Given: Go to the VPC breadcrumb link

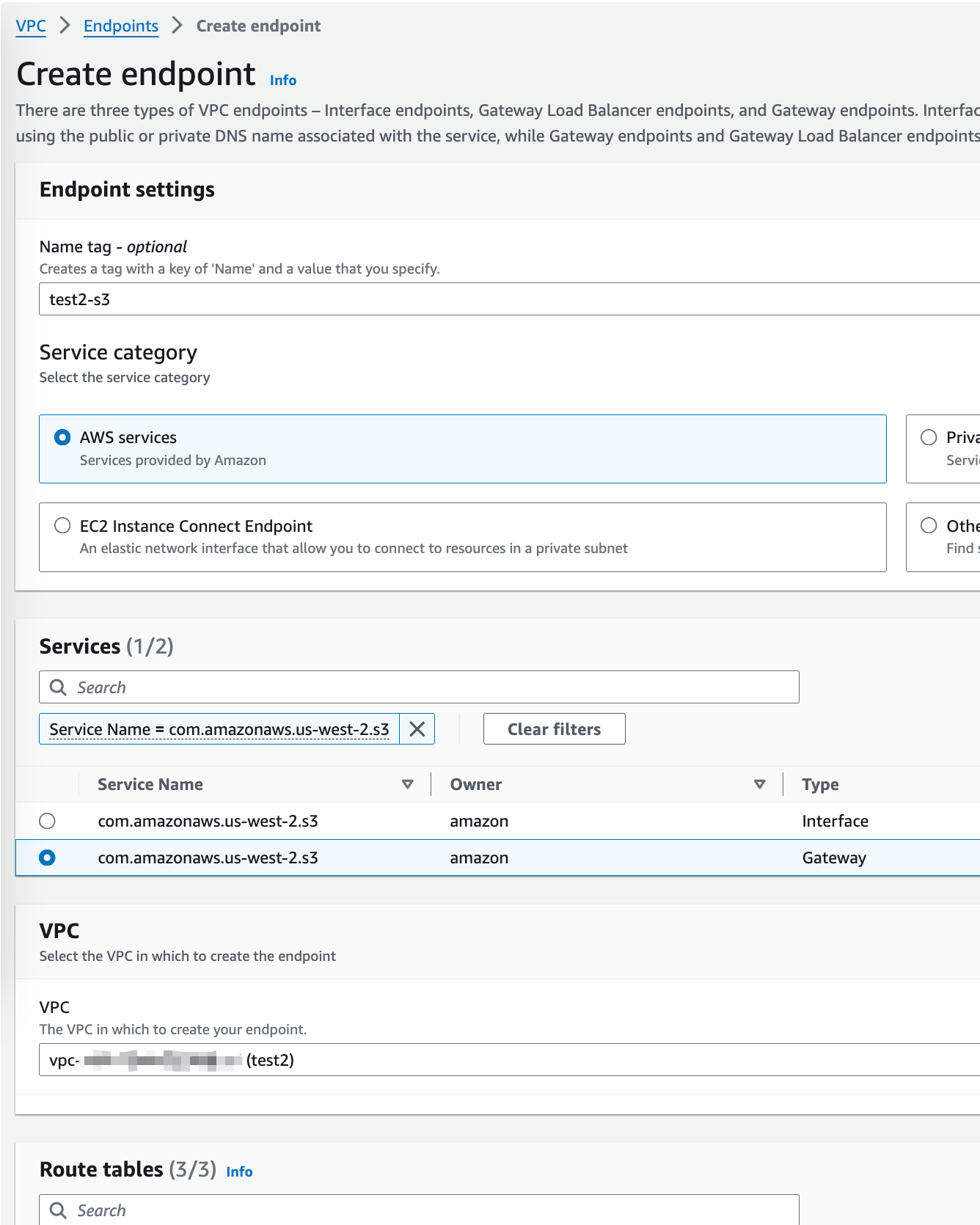Looking at the screenshot, I should point(31,26).
